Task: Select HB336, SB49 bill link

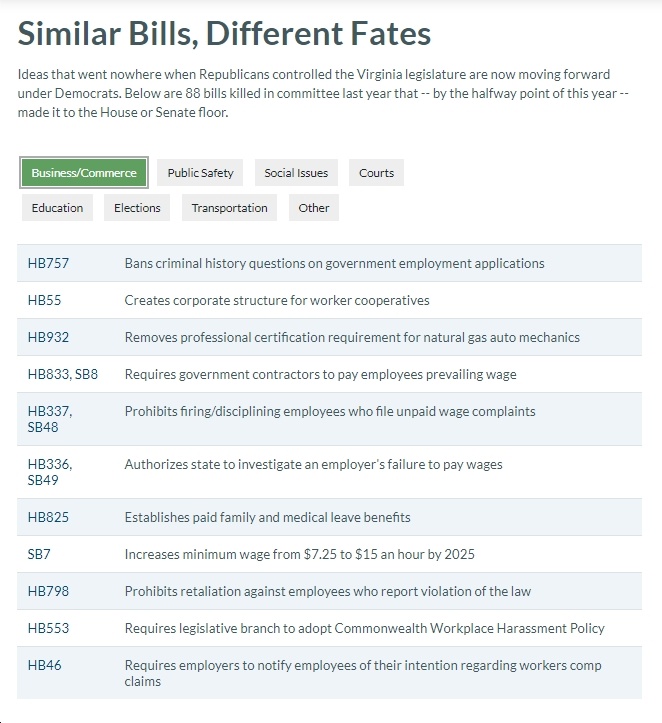Action: pos(50,472)
